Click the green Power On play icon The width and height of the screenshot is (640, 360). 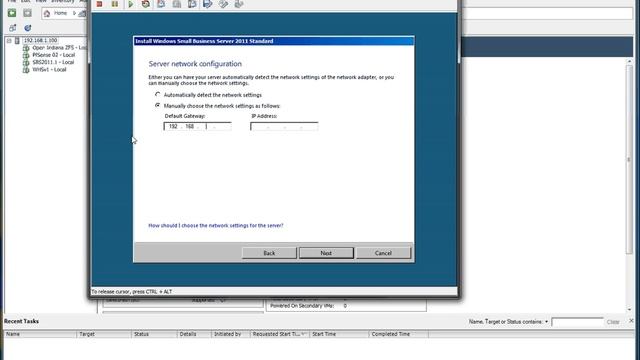(131, 4)
